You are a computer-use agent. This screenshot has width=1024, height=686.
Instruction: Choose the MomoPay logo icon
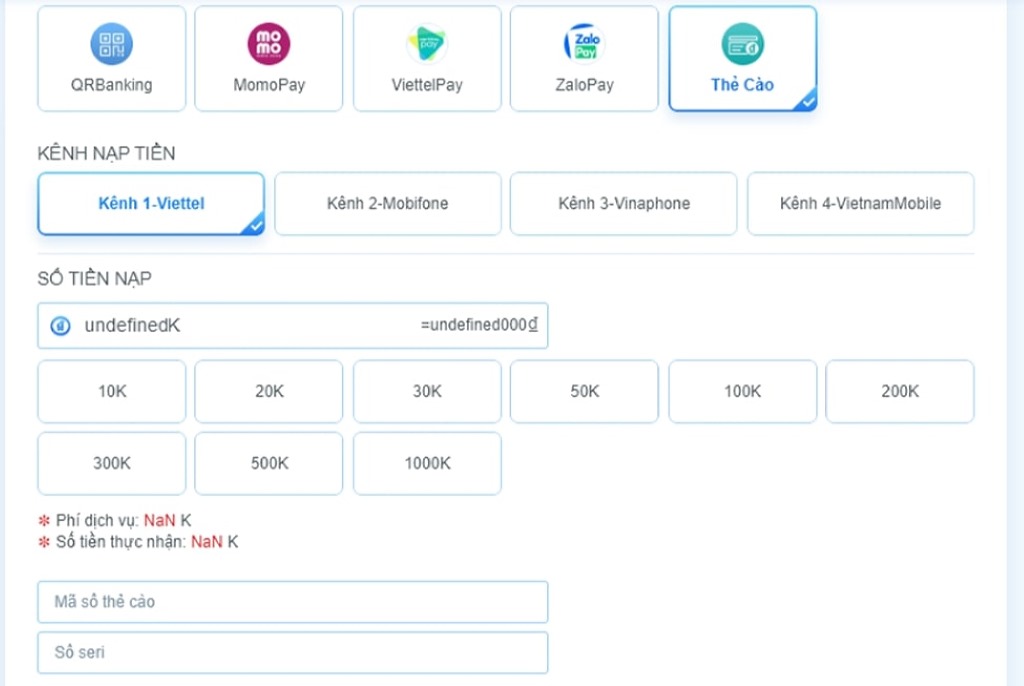pyautogui.click(x=269, y=44)
